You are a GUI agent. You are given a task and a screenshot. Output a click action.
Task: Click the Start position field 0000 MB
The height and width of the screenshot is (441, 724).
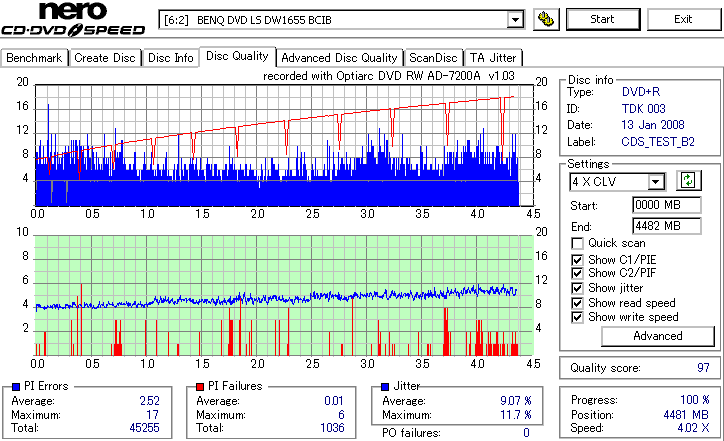[x=666, y=205]
